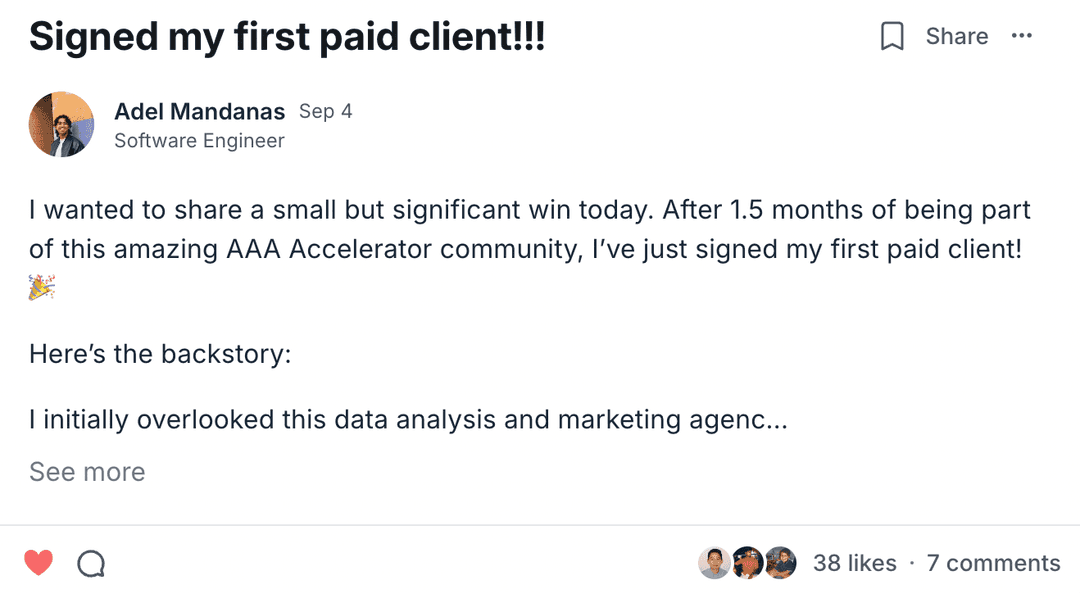Viewport: 1080px width, 593px height.
Task: Click the 'Here's the backstory:' line
Action: tap(160, 354)
